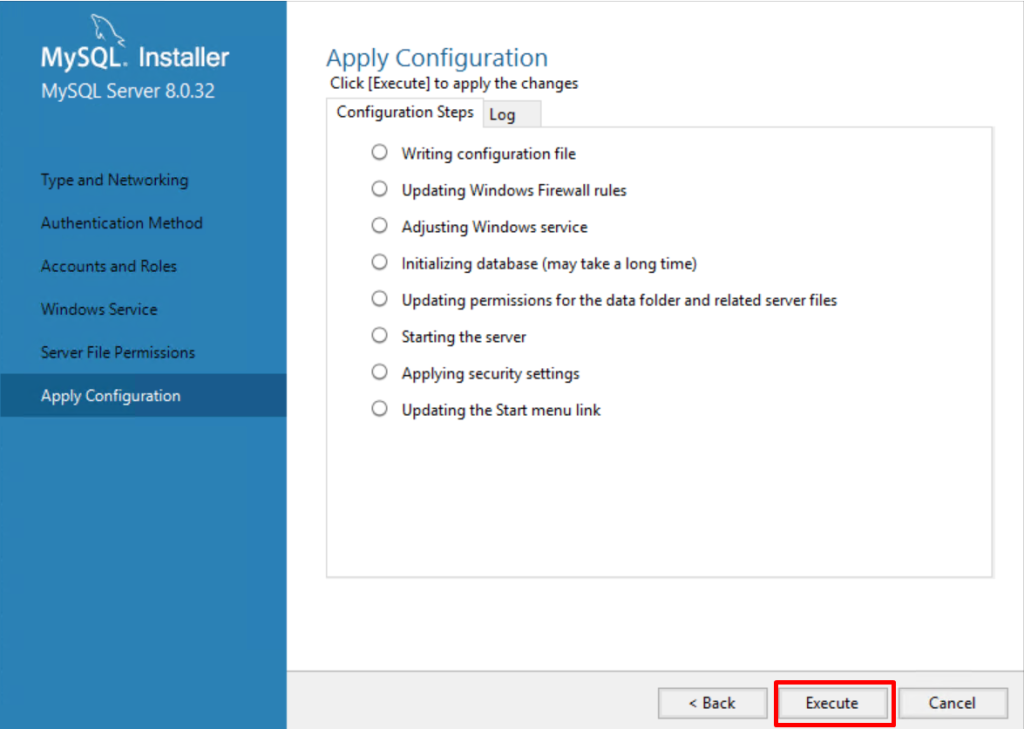Viewport: 1024px width, 729px height.
Task: Open Accounts and Roles step in sidebar
Action: coord(108,266)
